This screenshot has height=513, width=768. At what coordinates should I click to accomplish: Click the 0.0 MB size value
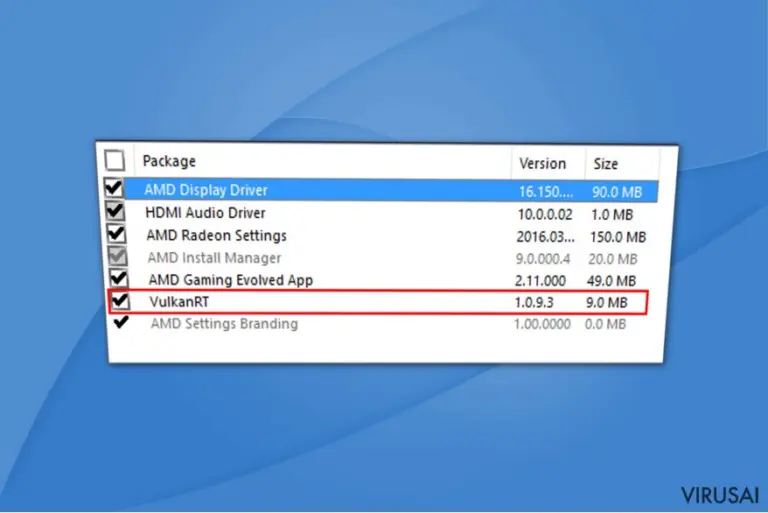click(x=605, y=324)
